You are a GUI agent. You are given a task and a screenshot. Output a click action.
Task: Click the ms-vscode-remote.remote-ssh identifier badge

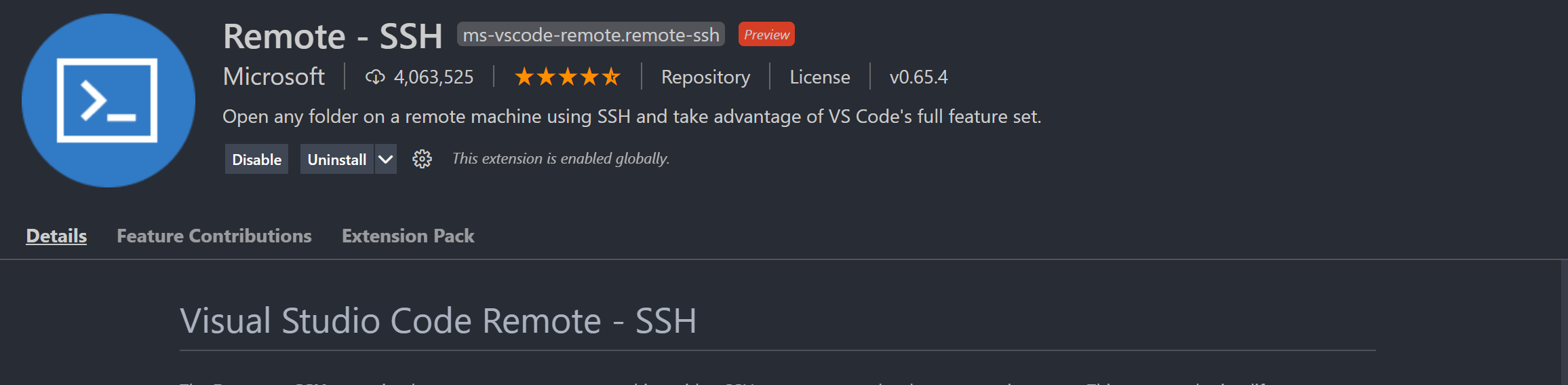coord(591,35)
